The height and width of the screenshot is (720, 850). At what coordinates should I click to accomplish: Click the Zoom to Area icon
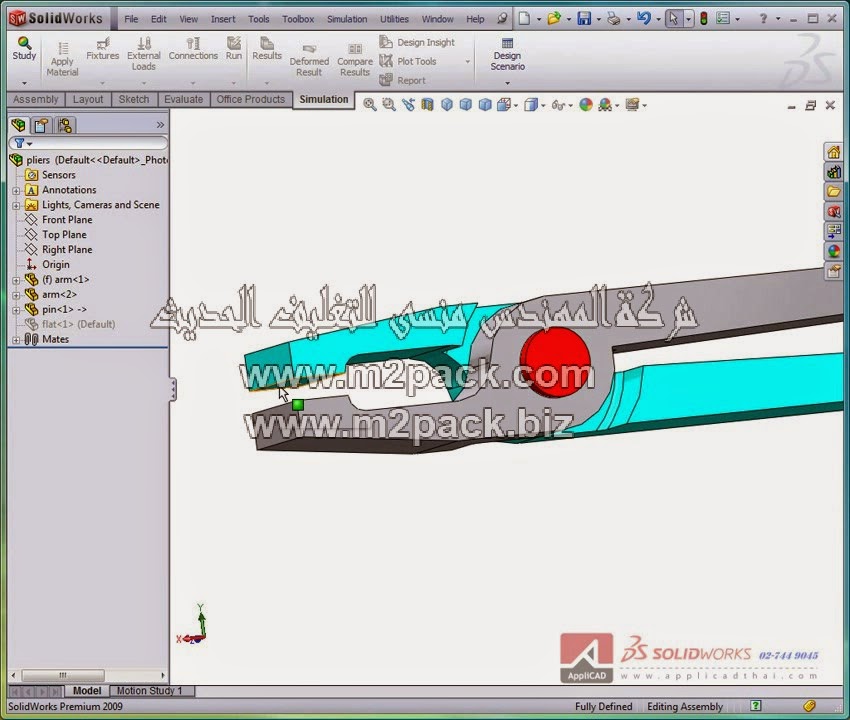[389, 105]
